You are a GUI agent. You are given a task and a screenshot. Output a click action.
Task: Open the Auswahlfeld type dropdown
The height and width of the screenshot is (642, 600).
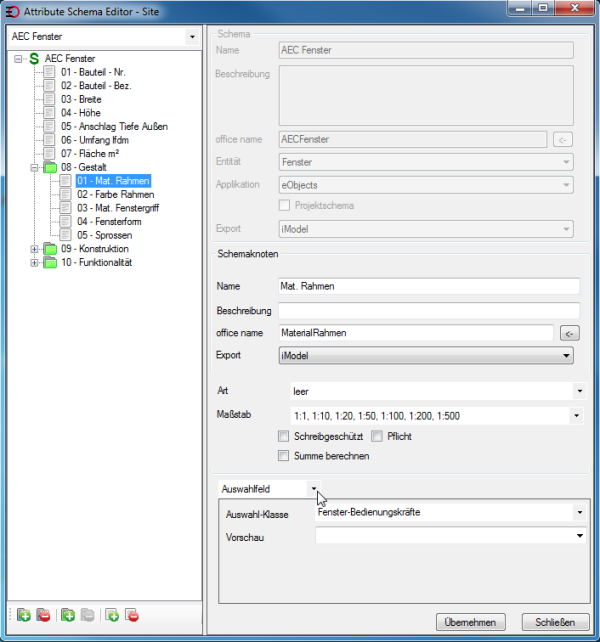point(314,488)
